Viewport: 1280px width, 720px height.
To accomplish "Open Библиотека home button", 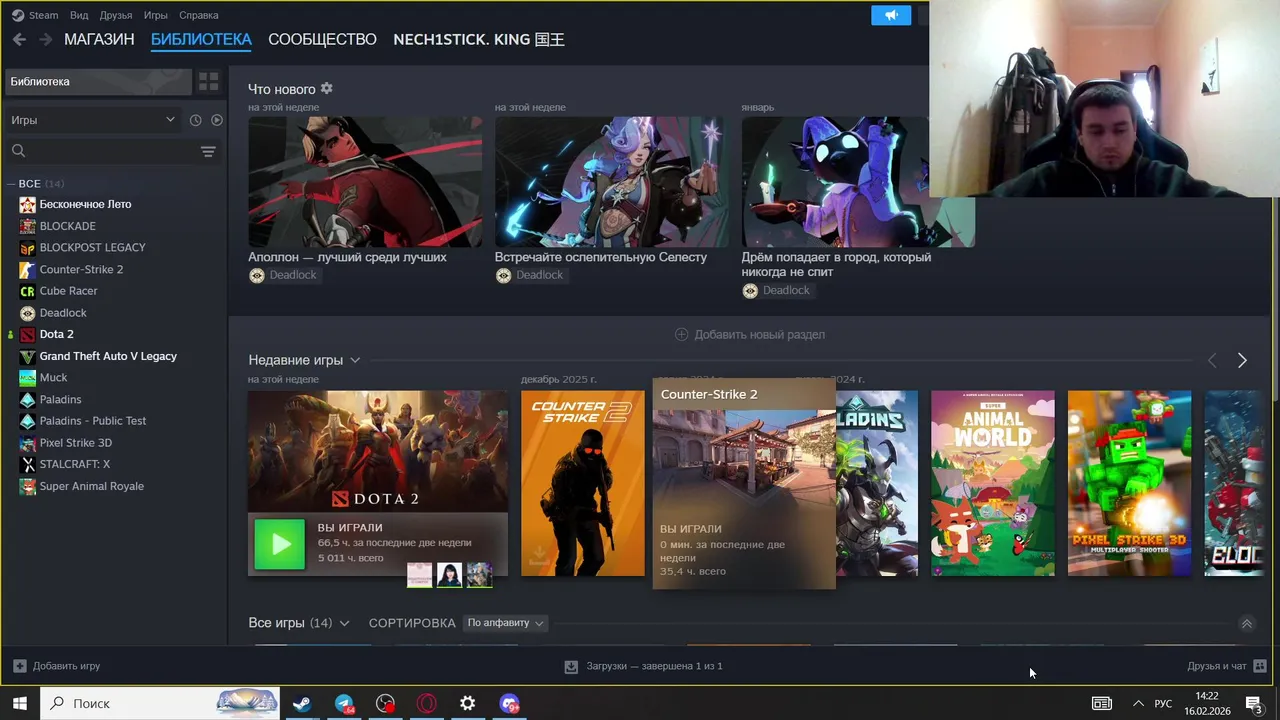I will point(98,82).
